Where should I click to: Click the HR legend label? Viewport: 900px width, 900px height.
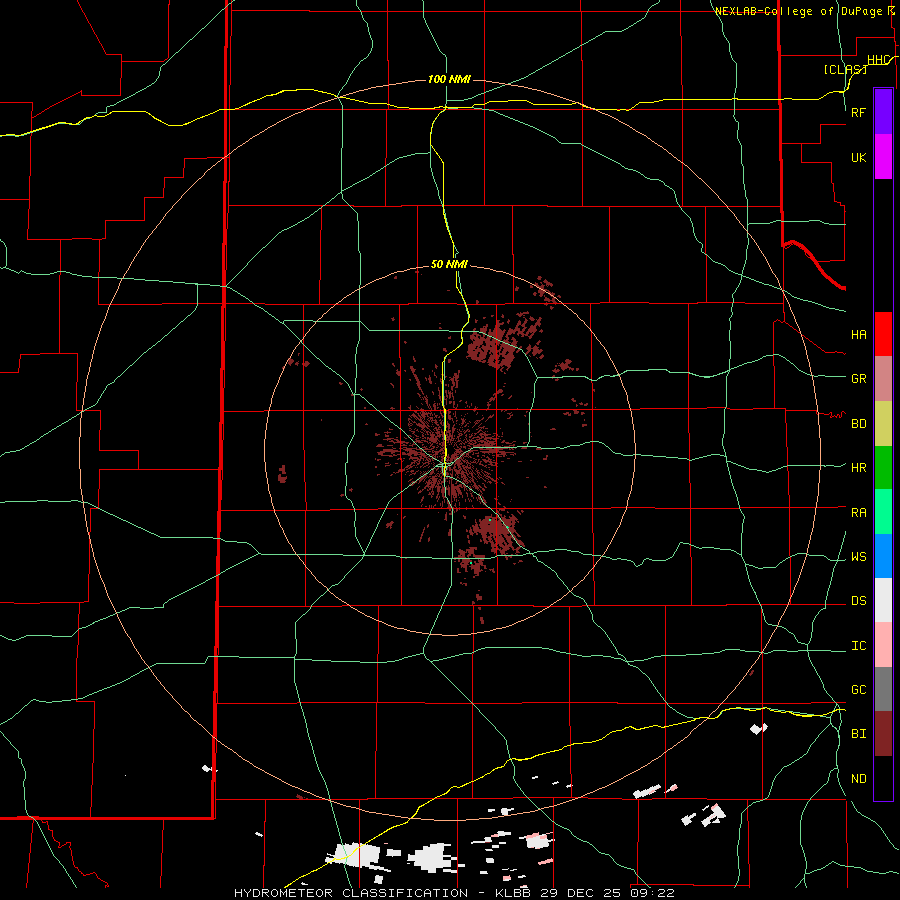[x=859, y=467]
